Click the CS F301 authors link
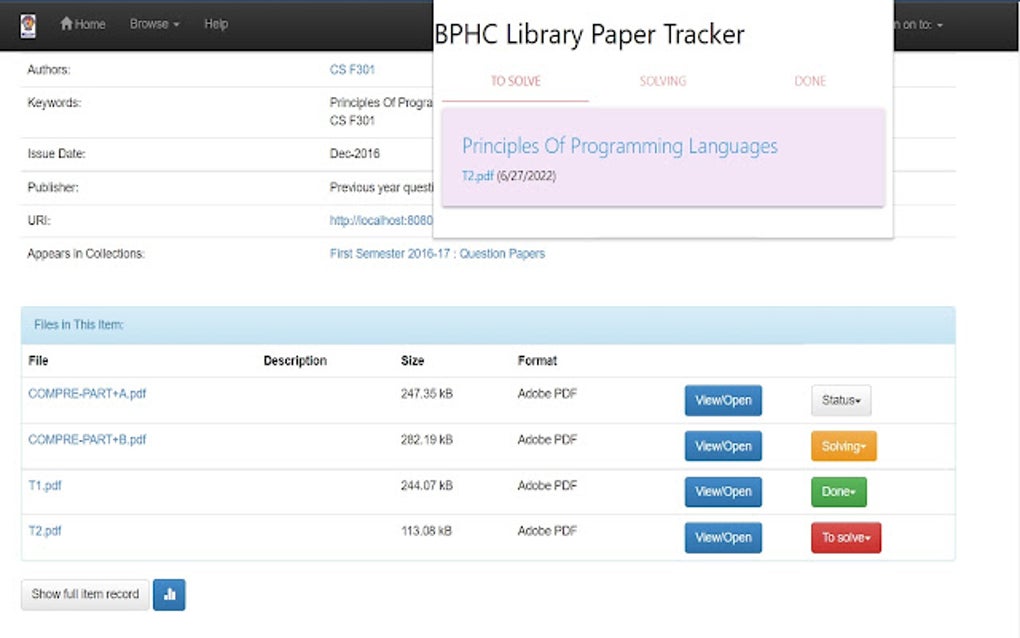1020x638 pixels. click(352, 70)
